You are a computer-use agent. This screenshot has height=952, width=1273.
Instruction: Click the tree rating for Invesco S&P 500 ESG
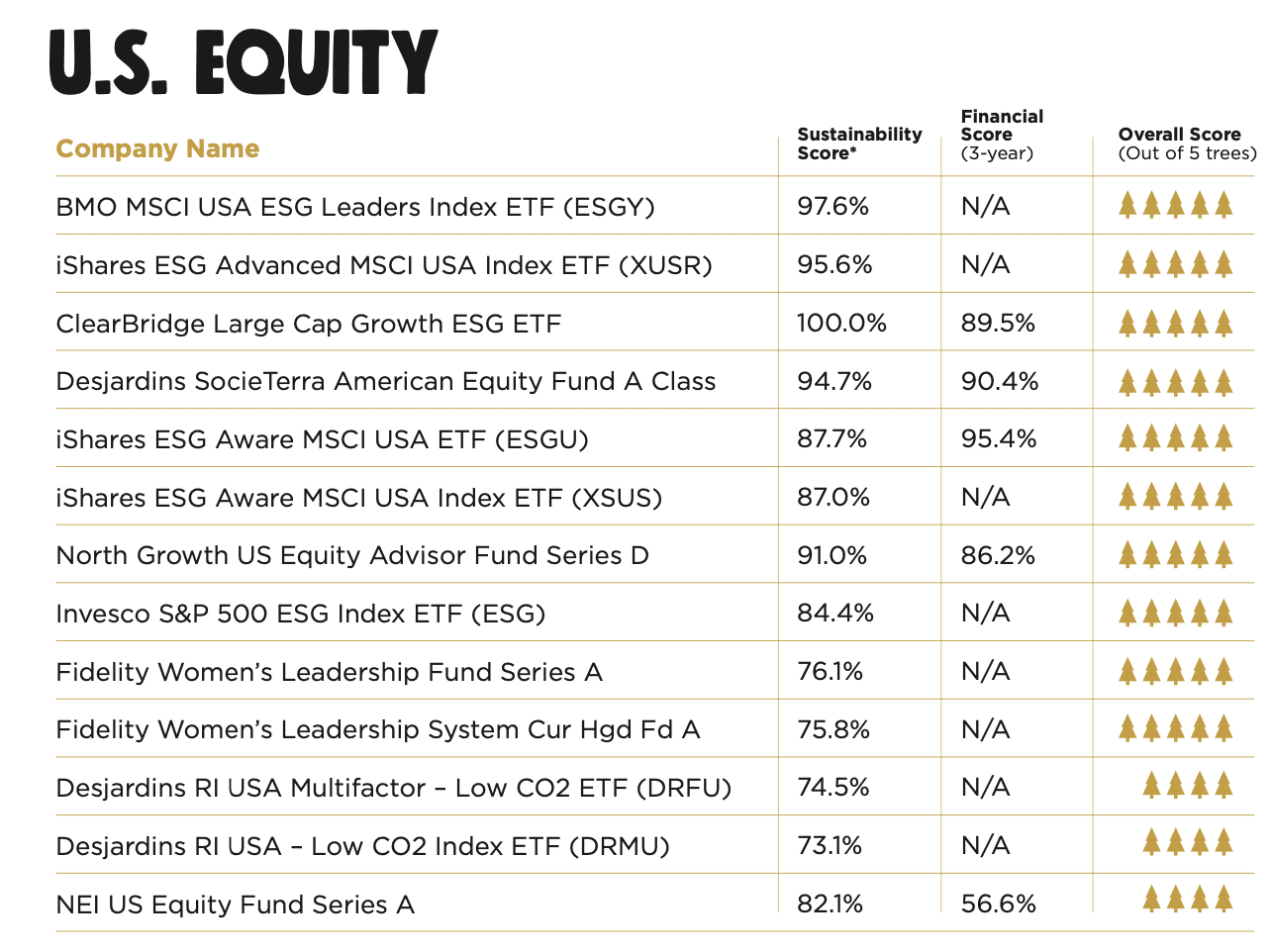pyautogui.click(x=1175, y=614)
